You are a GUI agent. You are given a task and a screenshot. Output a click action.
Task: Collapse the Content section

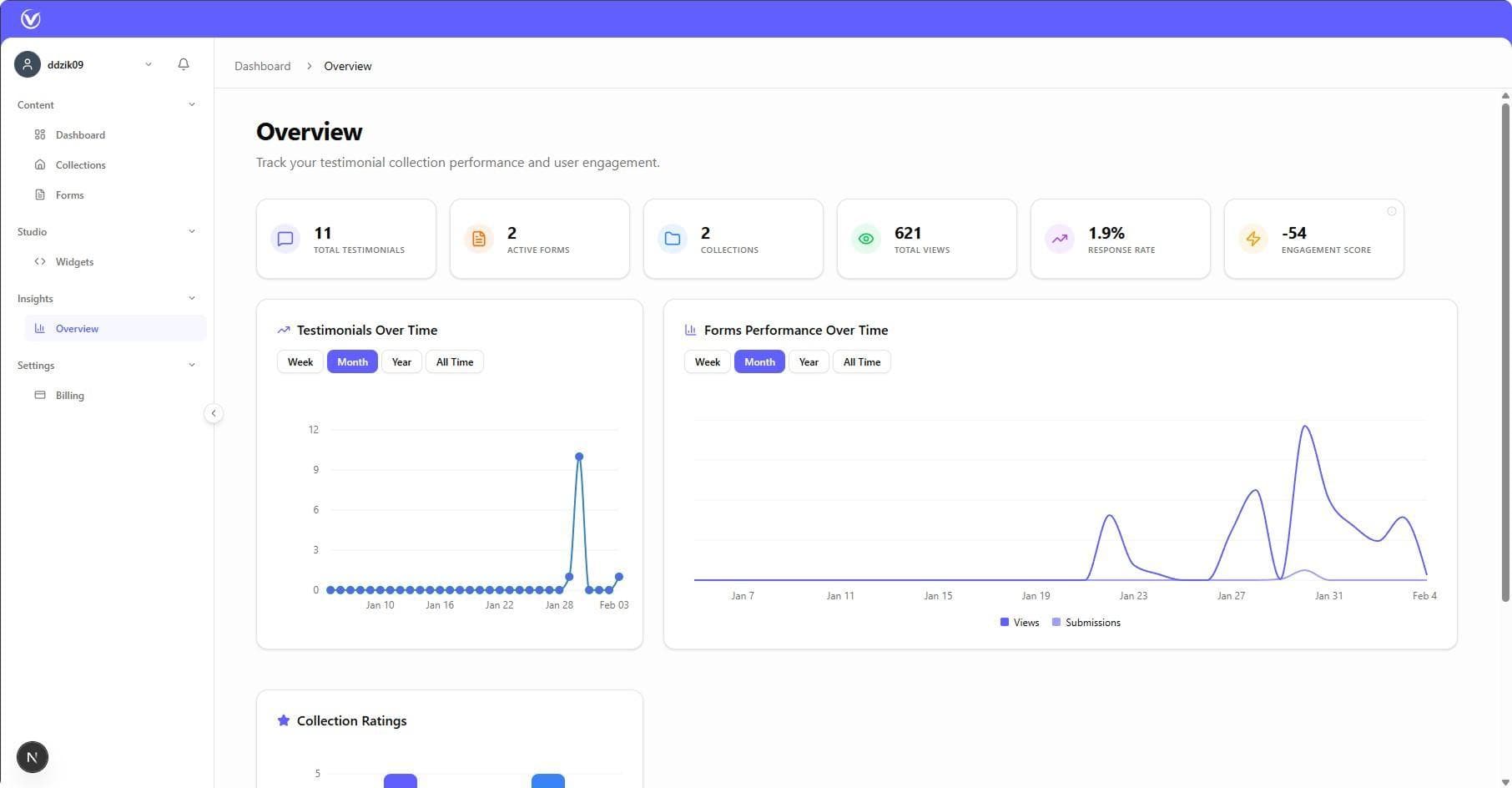coord(192,104)
